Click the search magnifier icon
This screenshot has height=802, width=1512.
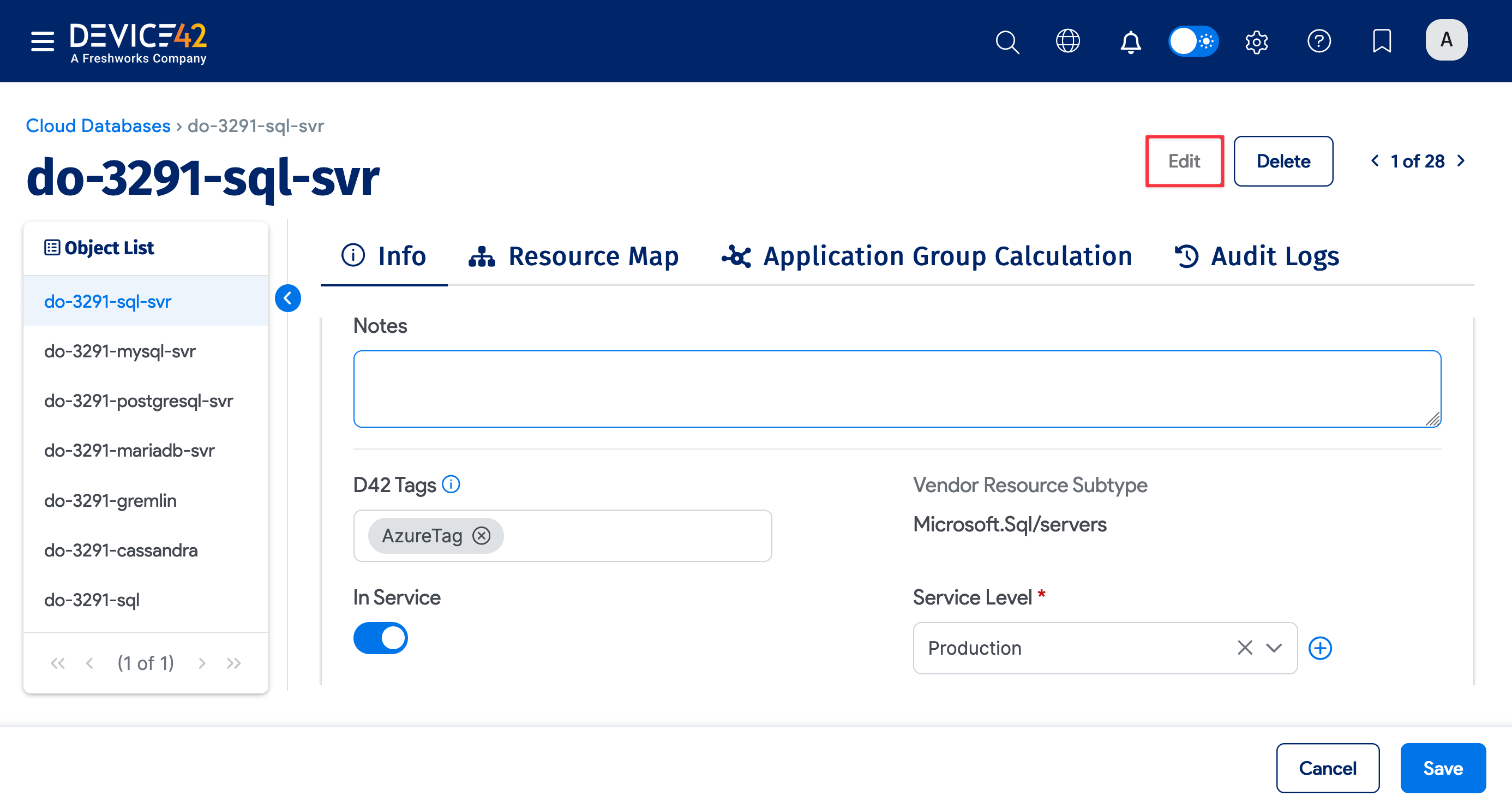tap(1007, 41)
